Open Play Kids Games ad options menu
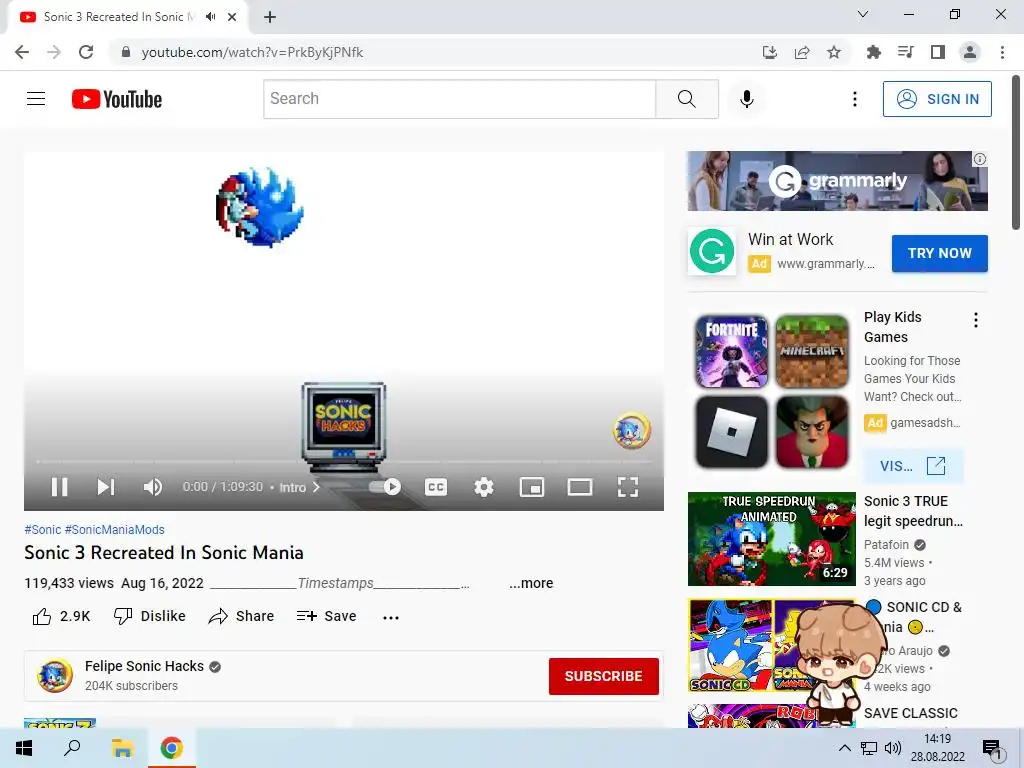 tap(976, 320)
